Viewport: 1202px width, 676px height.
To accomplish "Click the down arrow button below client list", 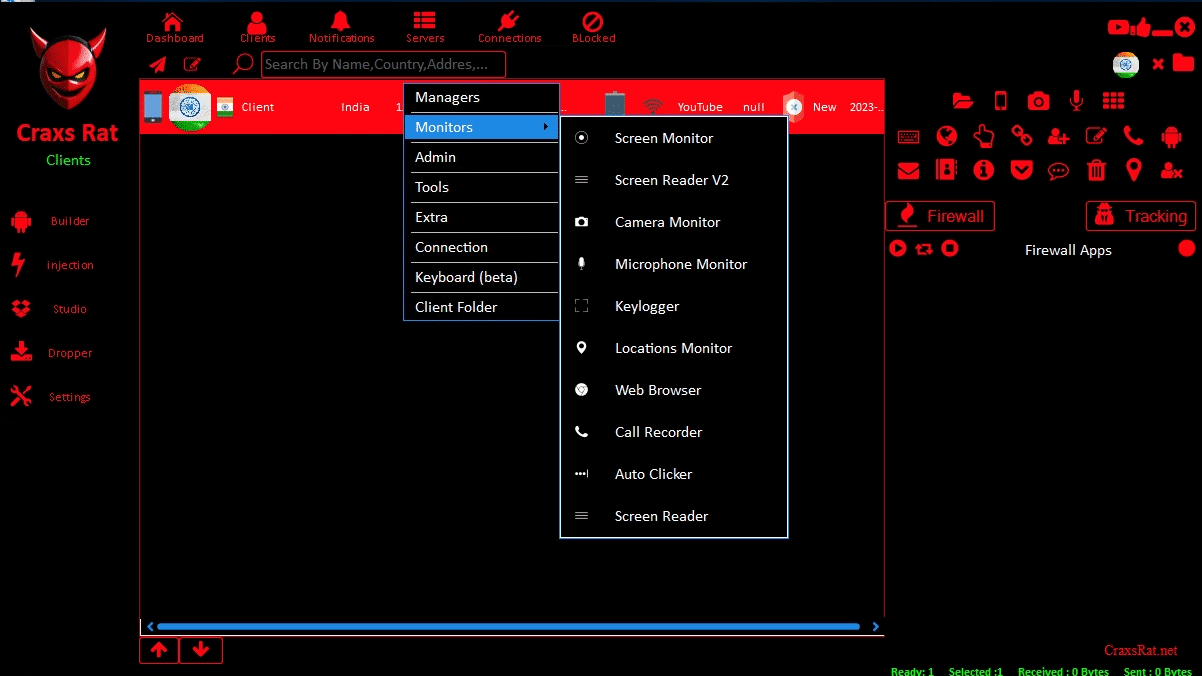I will coord(201,650).
